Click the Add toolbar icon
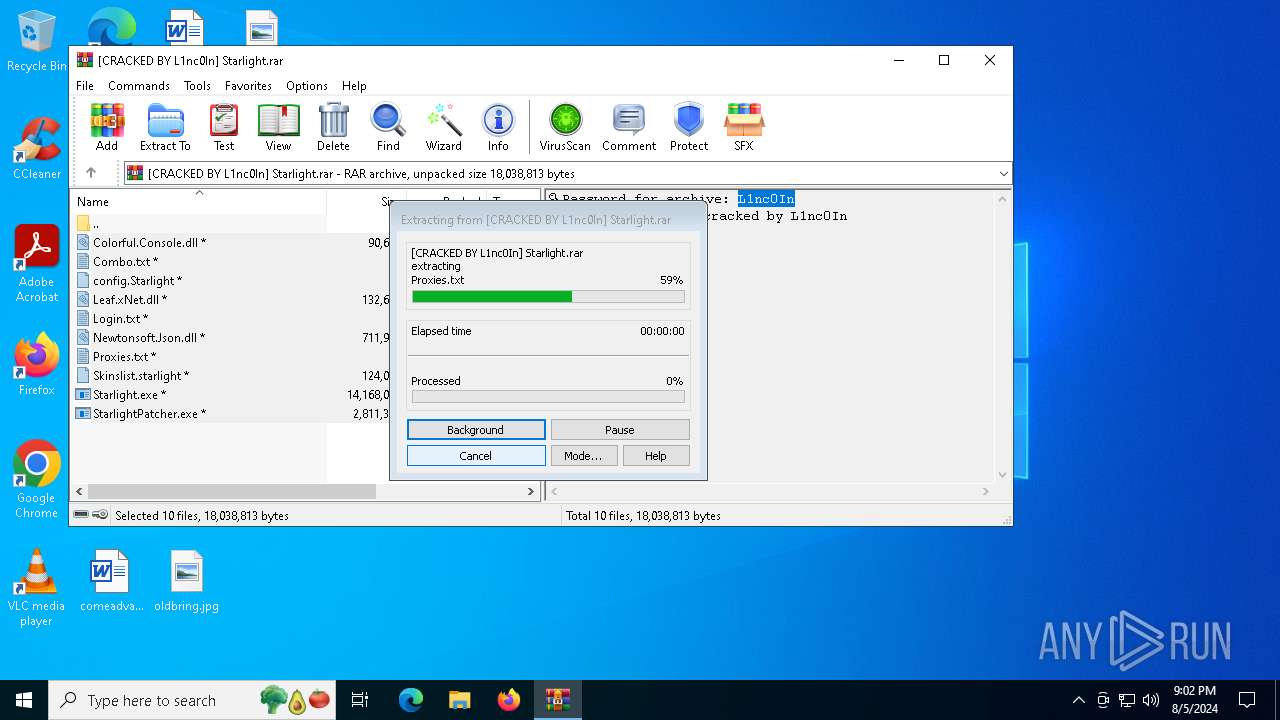Screen dimensions: 1280x720 [107, 127]
